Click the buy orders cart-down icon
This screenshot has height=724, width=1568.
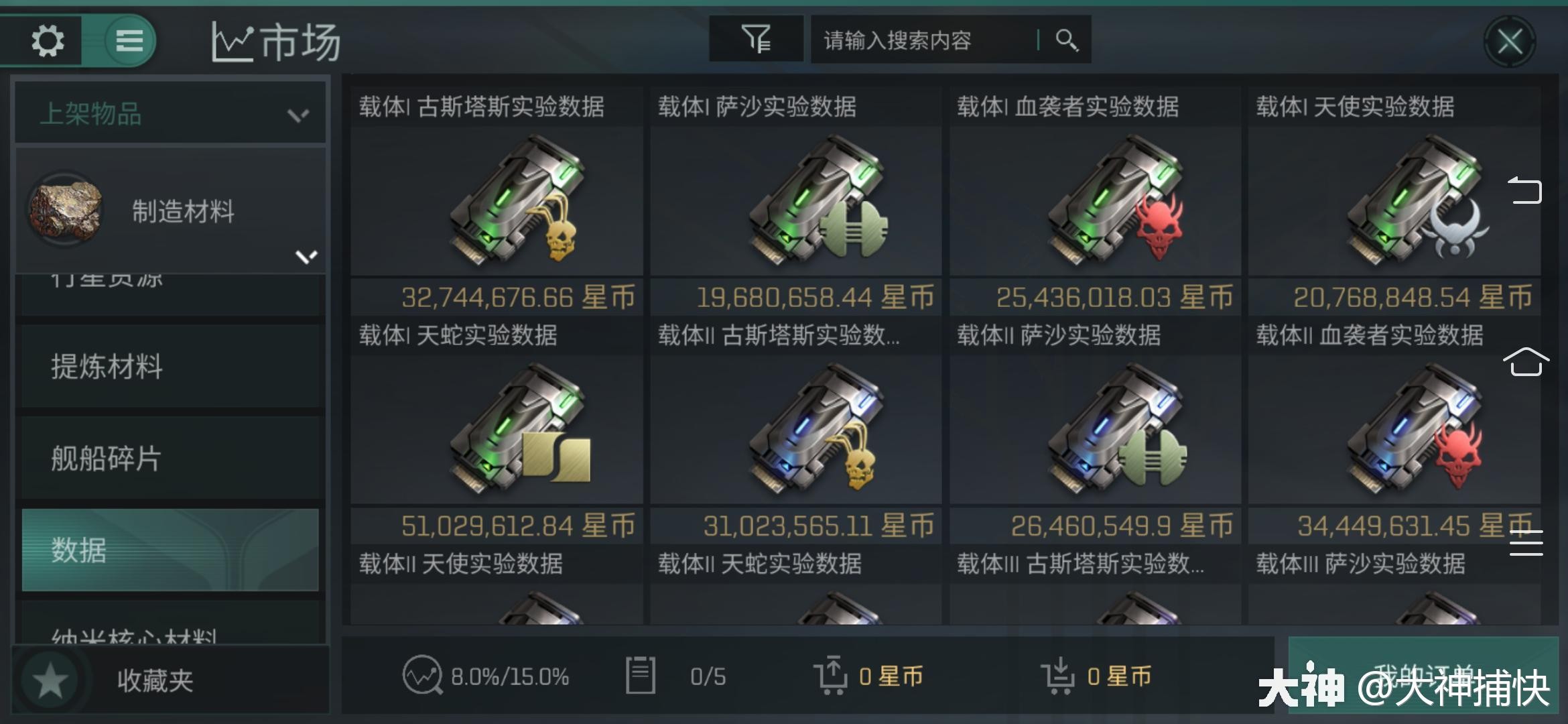1058,676
